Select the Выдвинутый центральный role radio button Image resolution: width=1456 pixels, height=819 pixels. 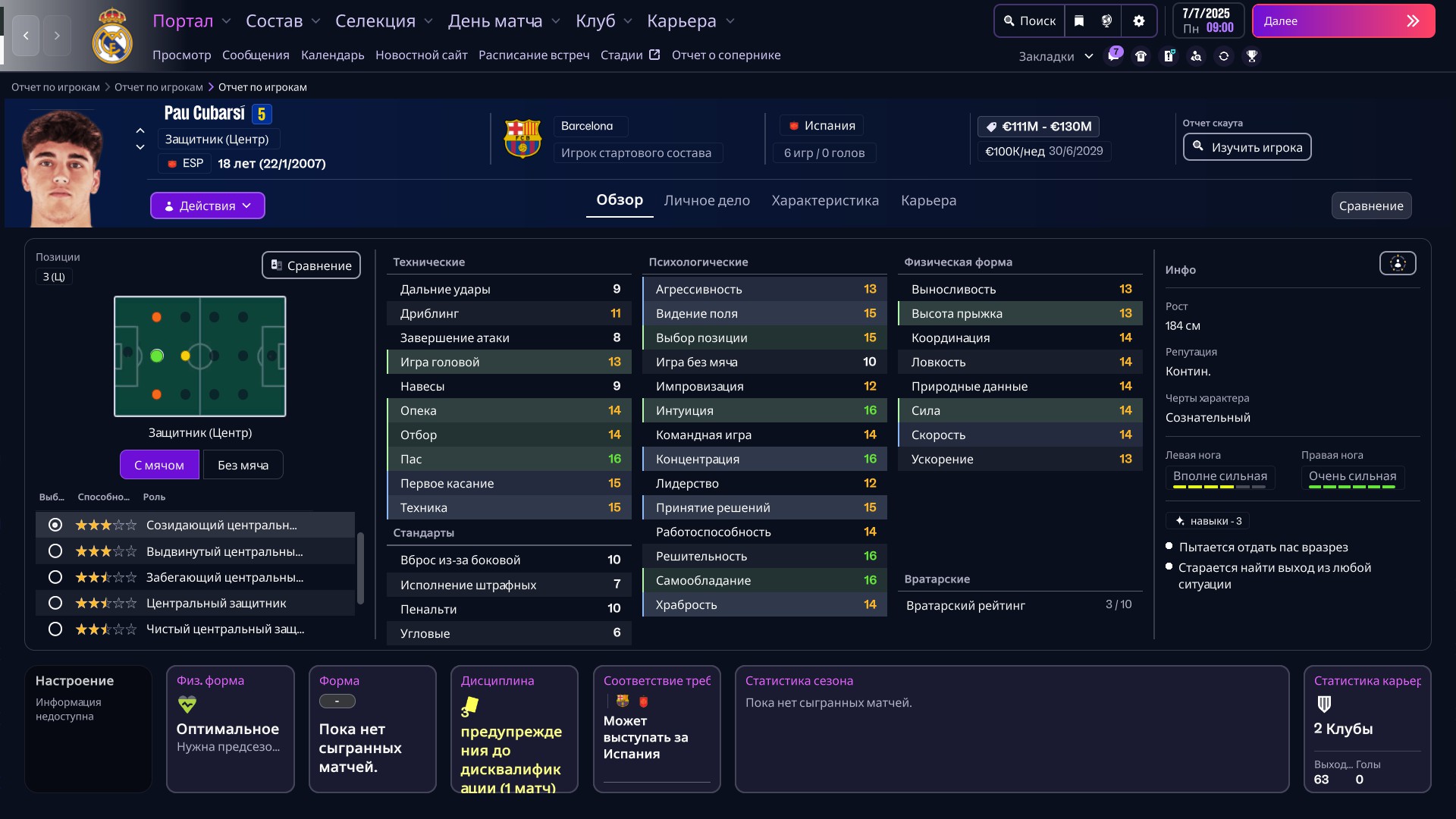55,551
